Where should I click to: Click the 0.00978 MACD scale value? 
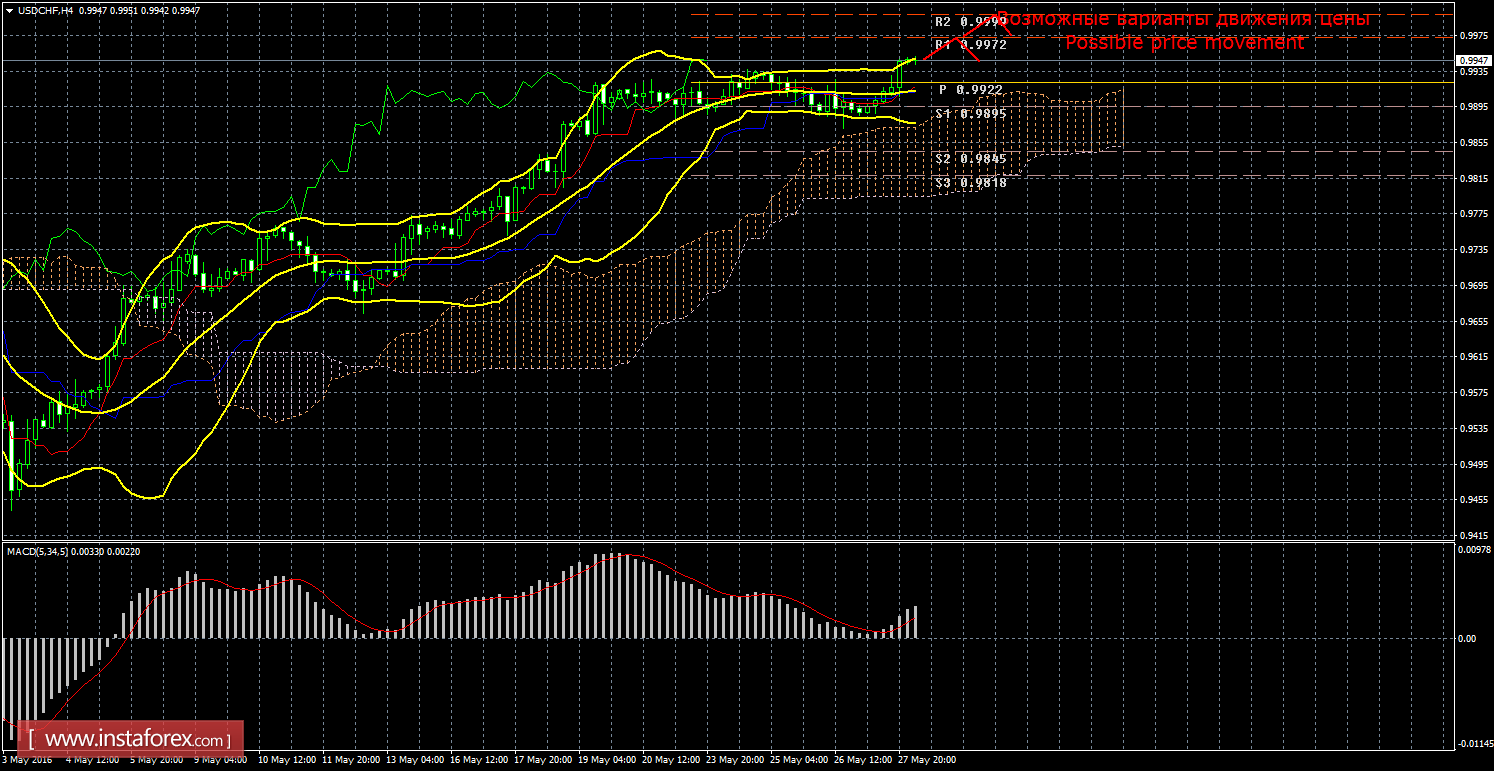pyautogui.click(x=1472, y=549)
